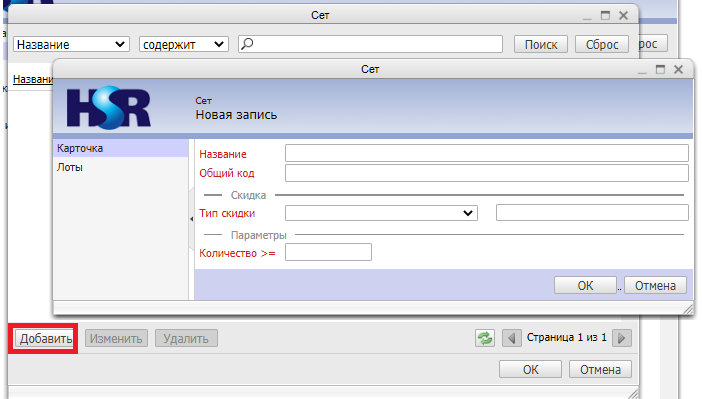Expand the Тип скидки dropdown
The height and width of the screenshot is (399, 702).
381,213
